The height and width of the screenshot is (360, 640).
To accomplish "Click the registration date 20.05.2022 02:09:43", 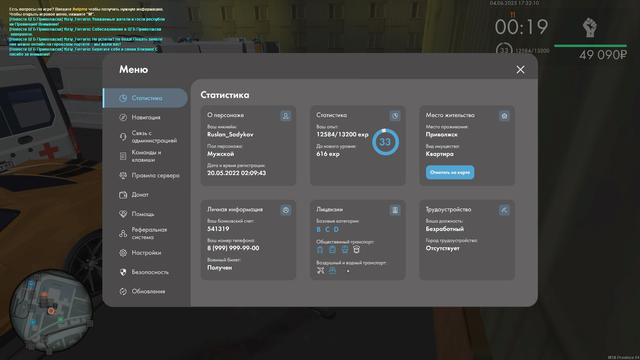I will 236,173.
